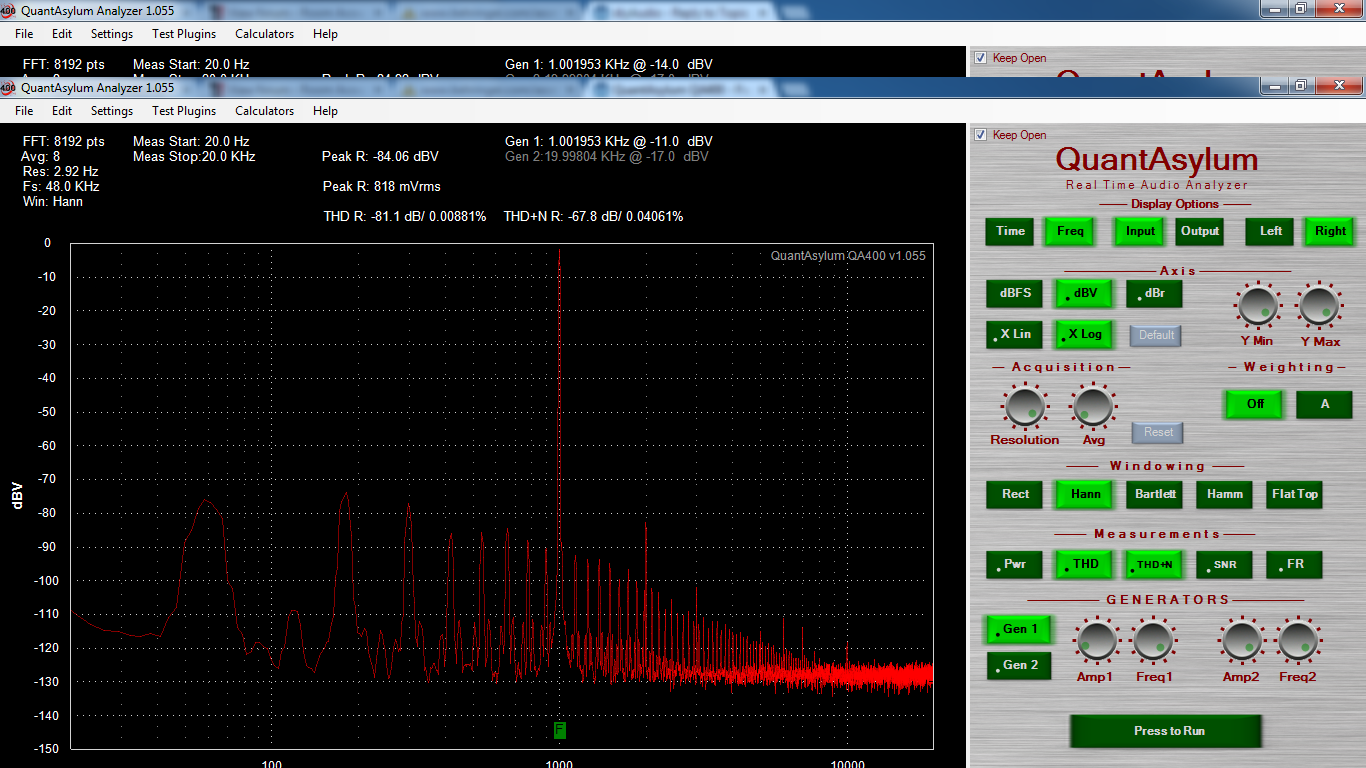1366x768 pixels.
Task: Open the back window Calculators menu
Action: pyautogui.click(x=265, y=34)
